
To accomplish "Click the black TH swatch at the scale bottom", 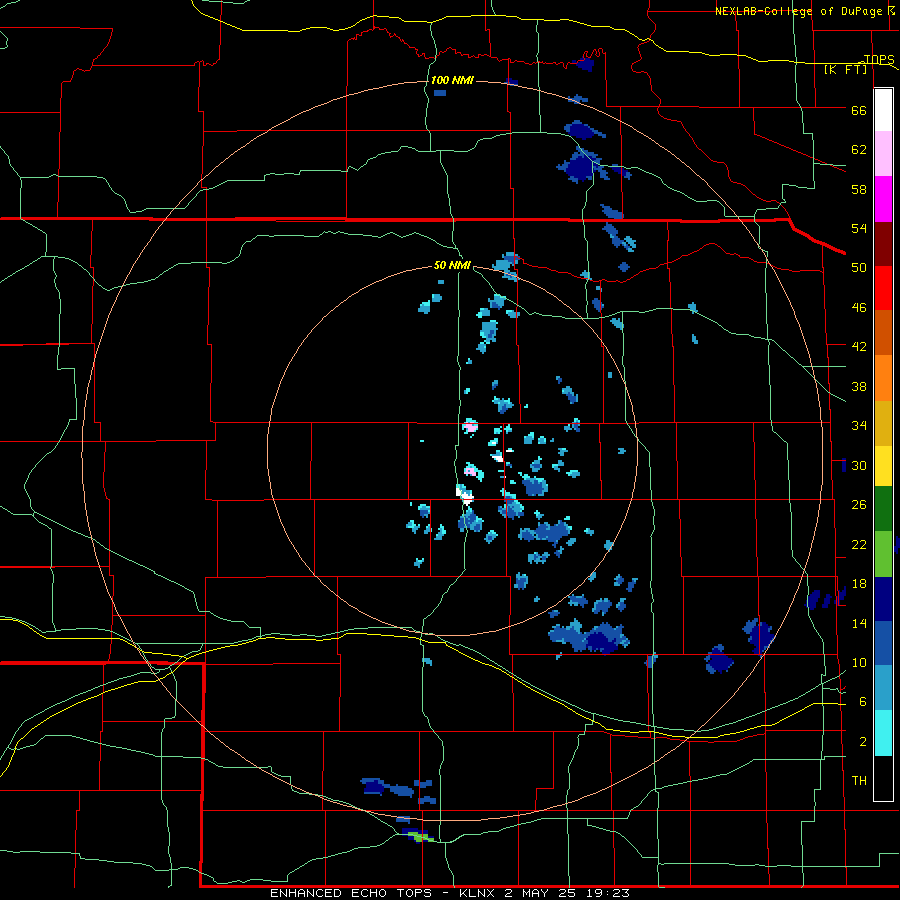I will point(883,778).
